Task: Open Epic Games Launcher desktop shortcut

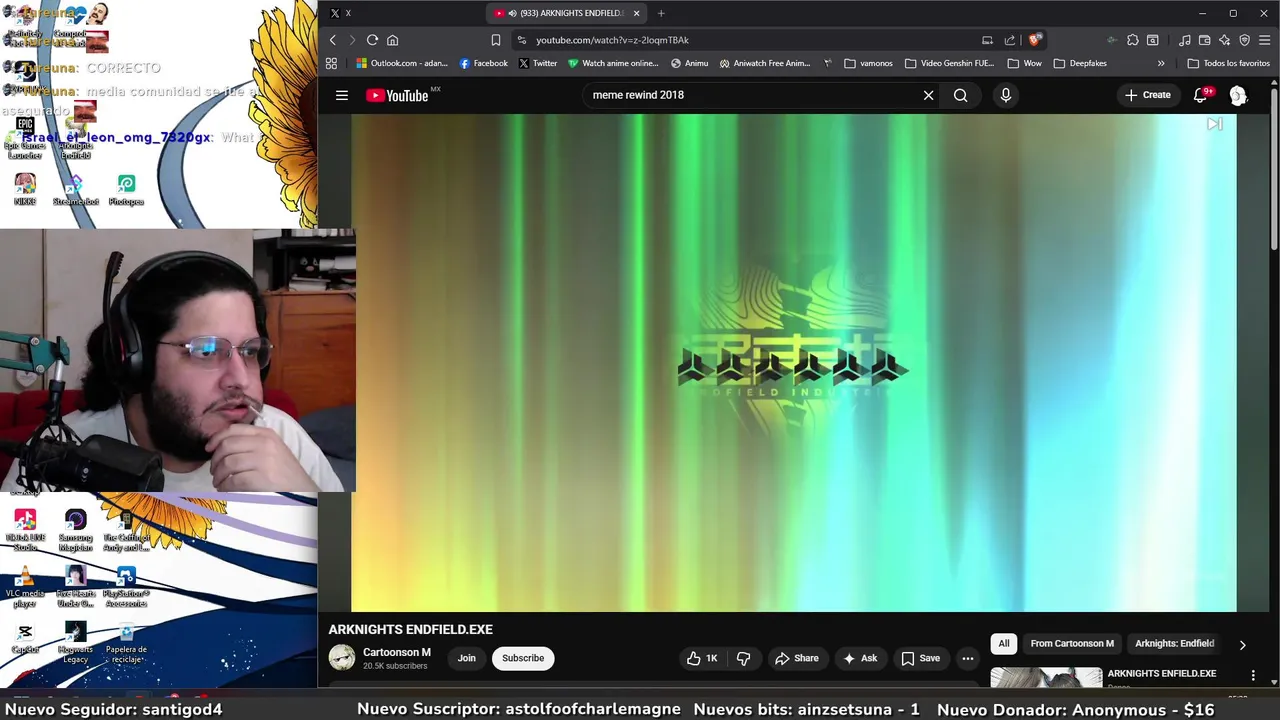Action: [25, 137]
